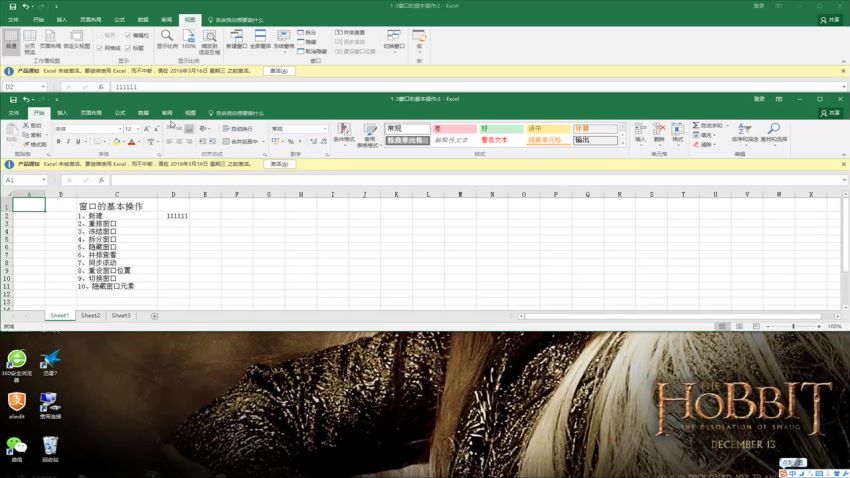Switch to Page Layout tab in lower window
The height and width of the screenshot is (478, 850).
click(91, 113)
